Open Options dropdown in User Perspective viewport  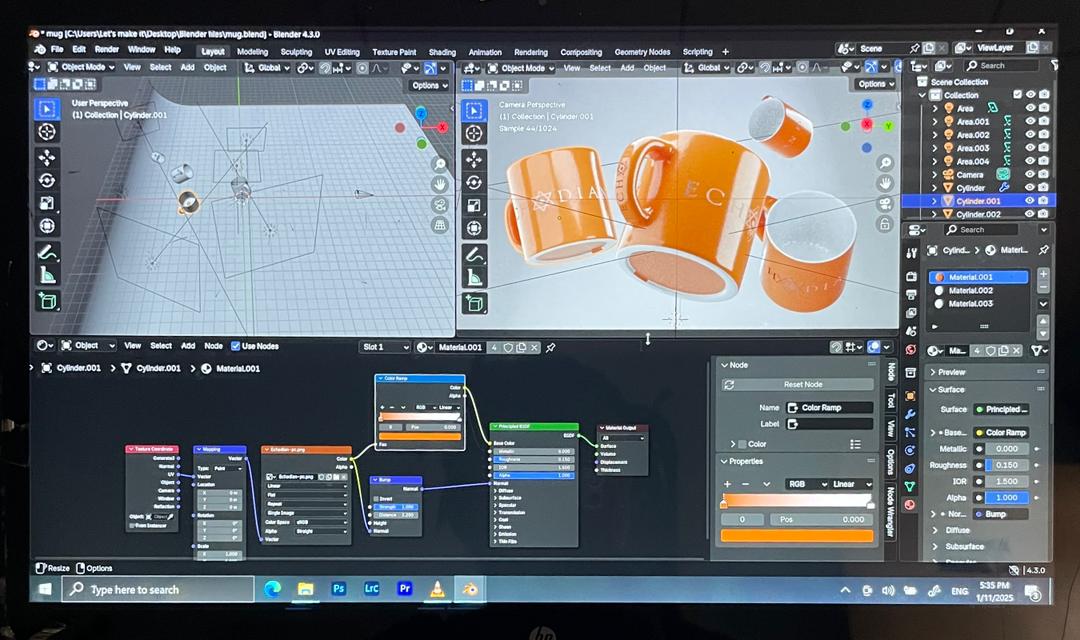click(x=430, y=85)
